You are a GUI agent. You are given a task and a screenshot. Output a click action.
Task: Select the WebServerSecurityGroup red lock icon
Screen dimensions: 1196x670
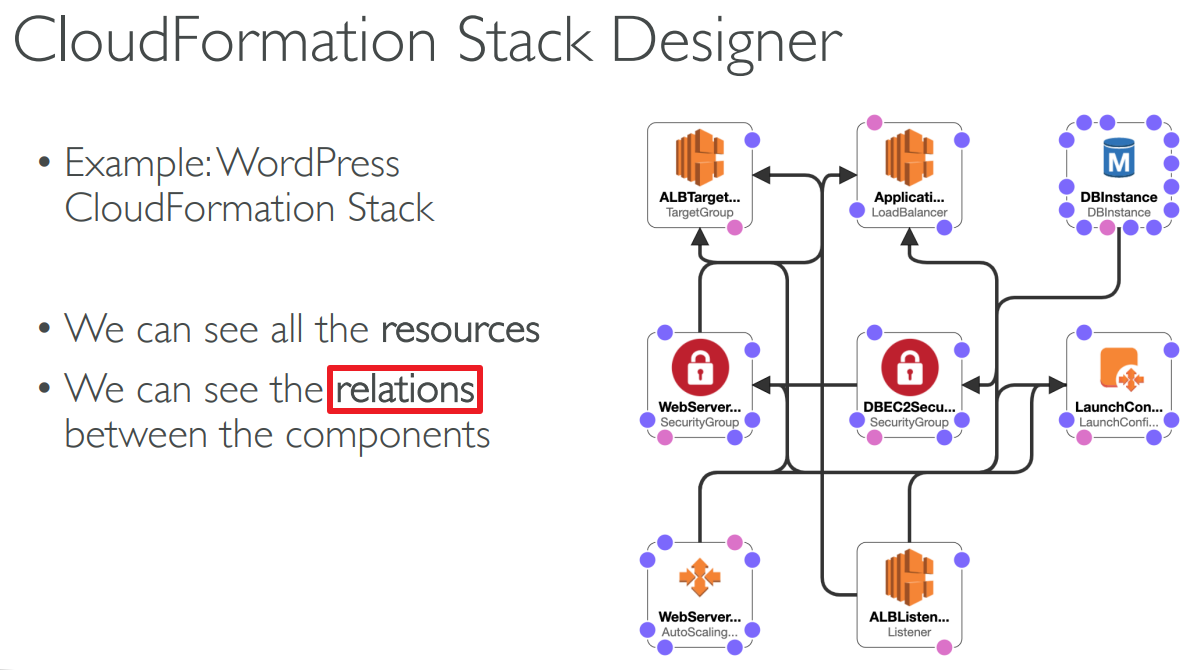[699, 370]
